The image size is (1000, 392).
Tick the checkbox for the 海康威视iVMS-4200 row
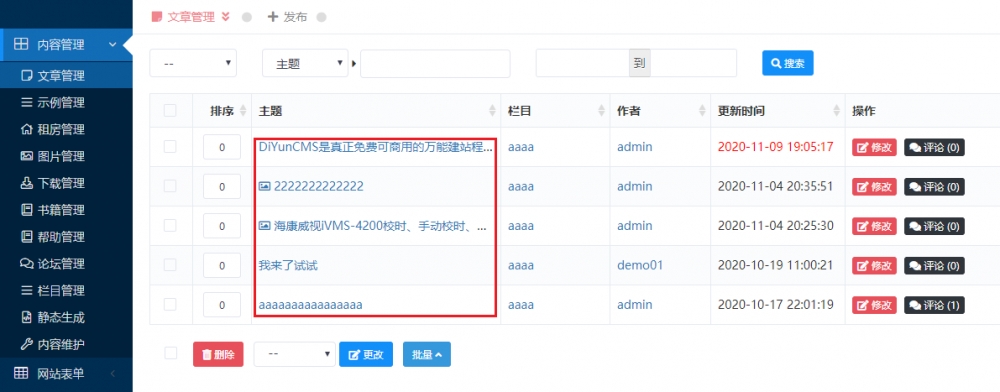coord(170,226)
